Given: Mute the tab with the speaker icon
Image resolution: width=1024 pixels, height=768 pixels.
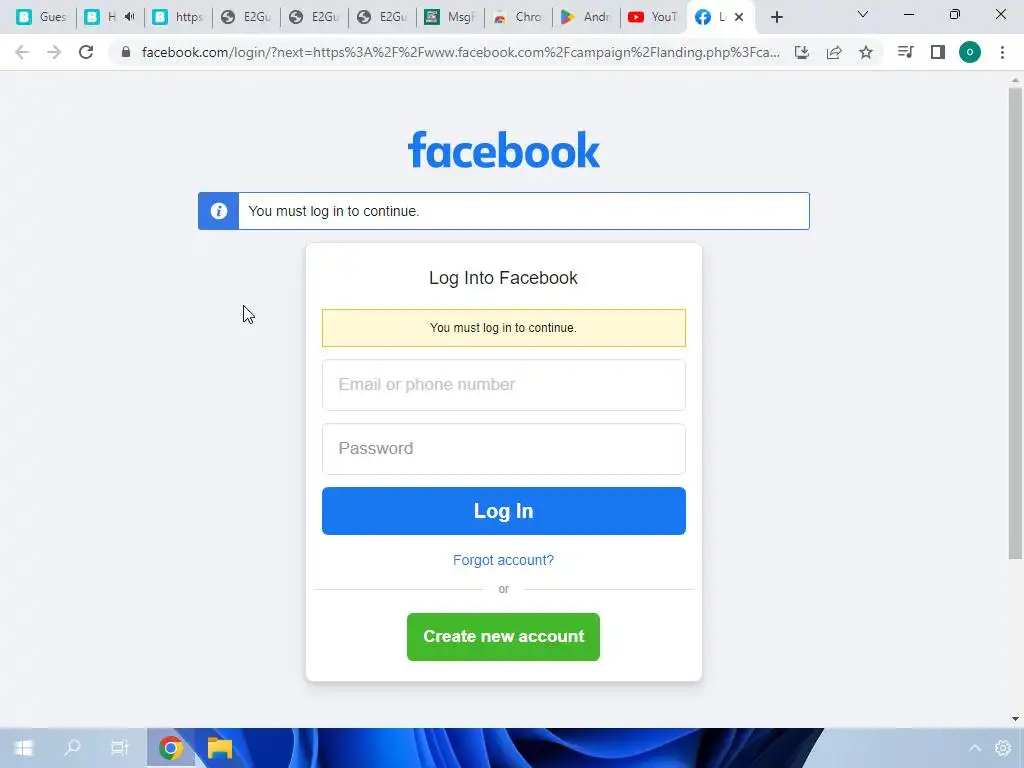Looking at the screenshot, I should [129, 17].
